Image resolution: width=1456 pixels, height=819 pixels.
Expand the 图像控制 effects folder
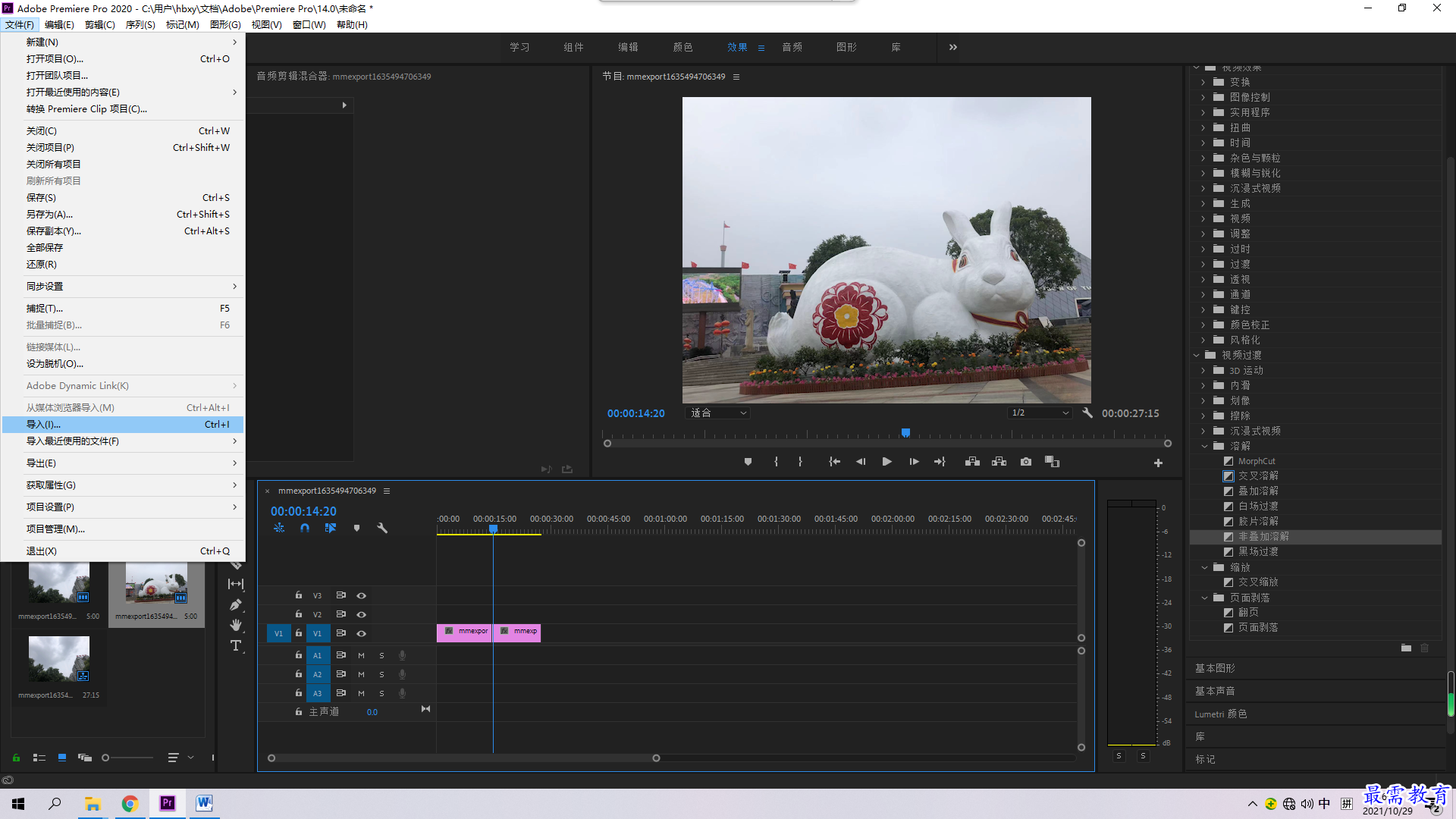(x=1203, y=97)
